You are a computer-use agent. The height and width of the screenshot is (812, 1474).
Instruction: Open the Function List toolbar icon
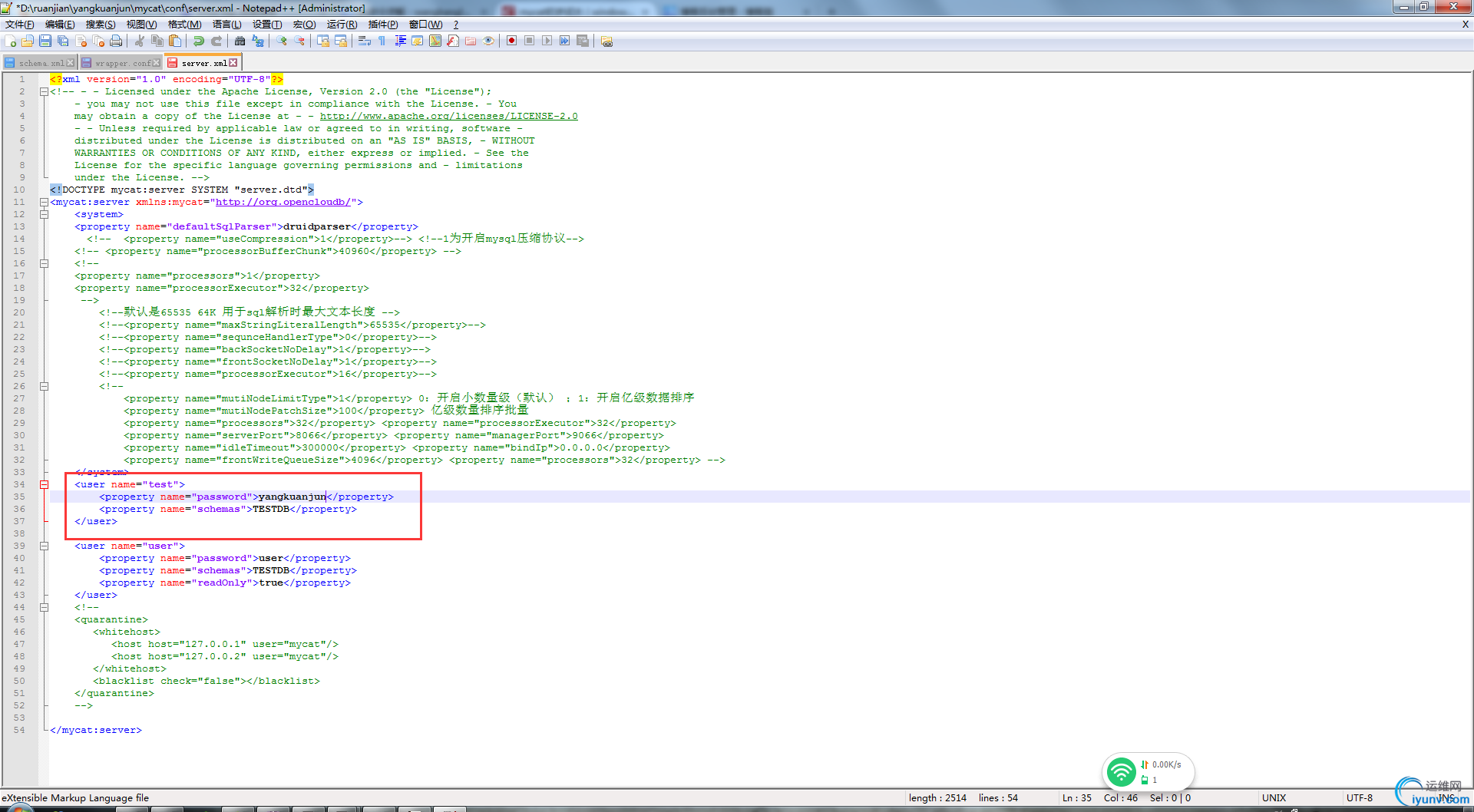pos(453,41)
